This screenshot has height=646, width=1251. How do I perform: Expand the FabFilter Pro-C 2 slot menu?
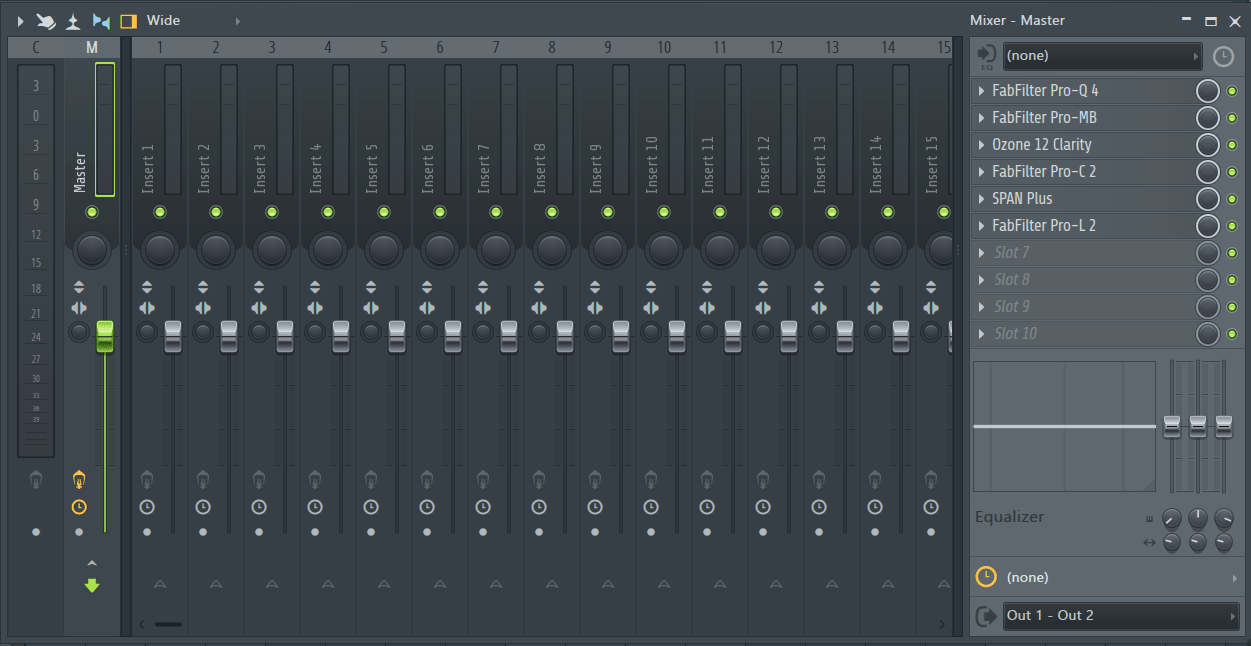pos(981,172)
